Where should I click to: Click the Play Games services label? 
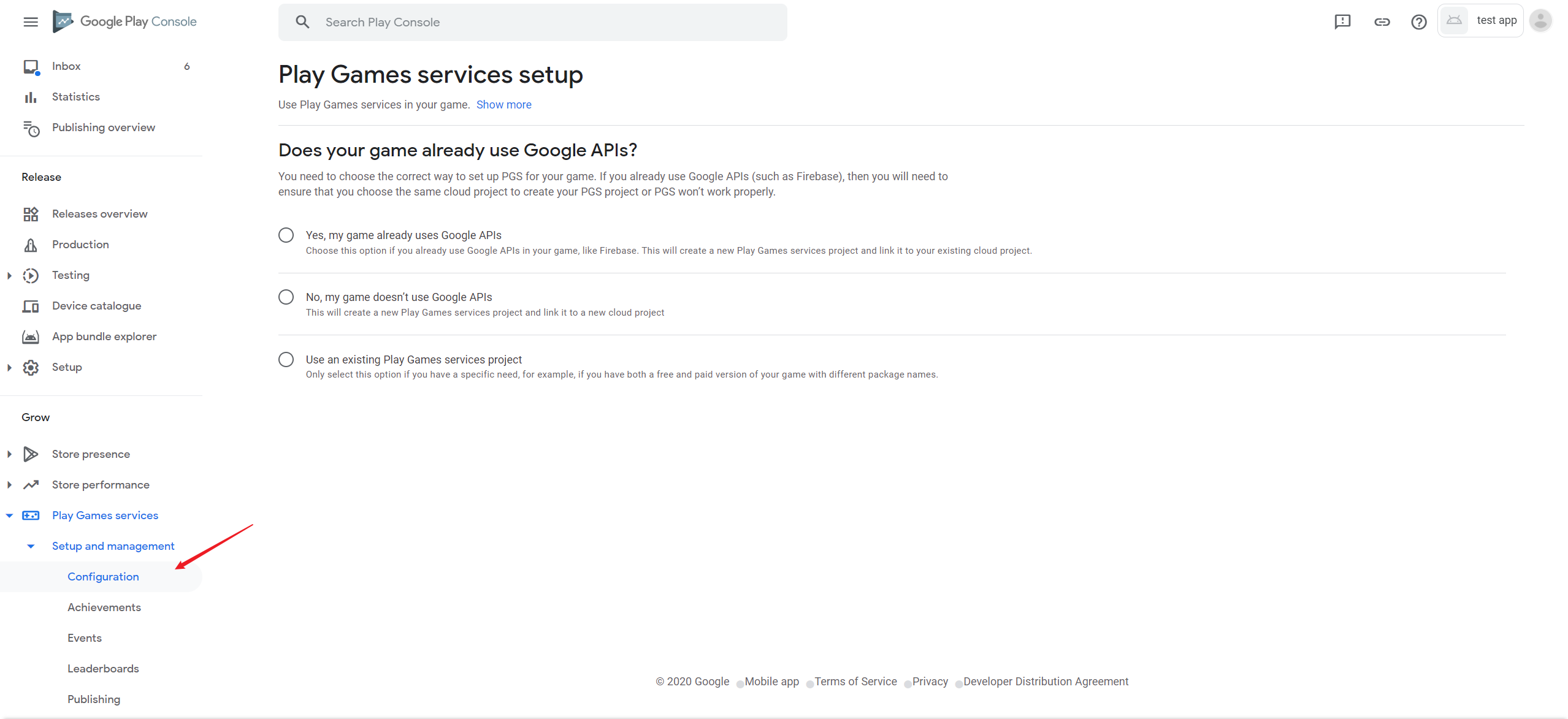click(x=105, y=515)
